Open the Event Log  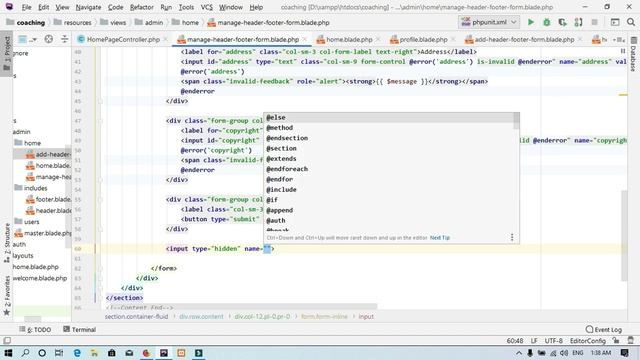coord(603,329)
